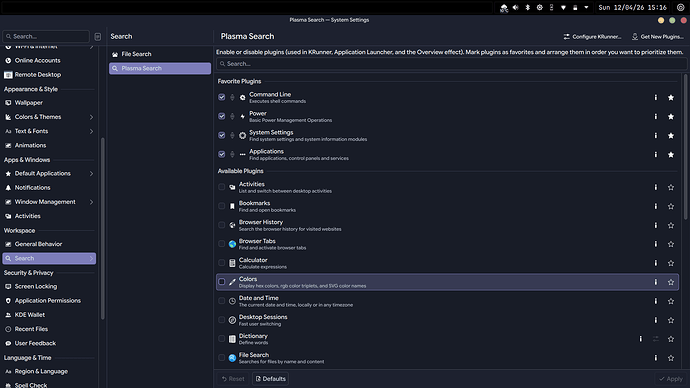Open Online Accounts settings
The image size is (690, 388).
49,61
